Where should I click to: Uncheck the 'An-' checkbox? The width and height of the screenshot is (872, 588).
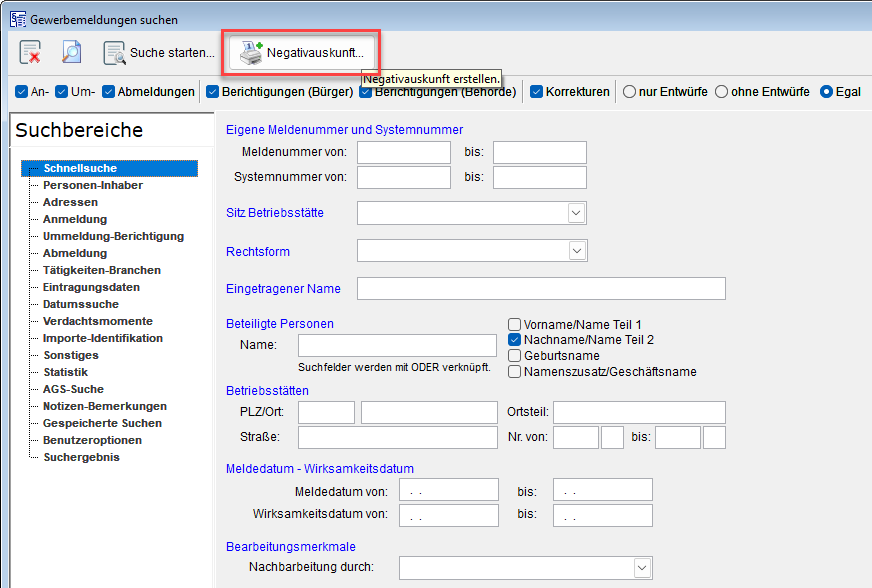click(x=22, y=92)
